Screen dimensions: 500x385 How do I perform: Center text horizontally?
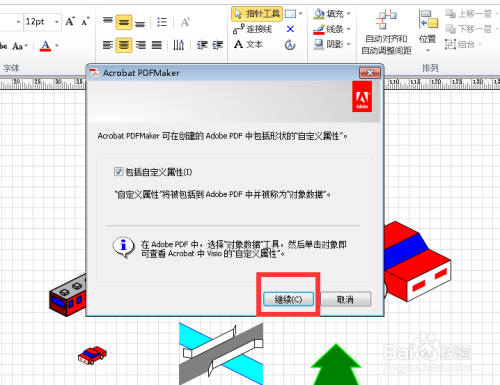coord(124,45)
